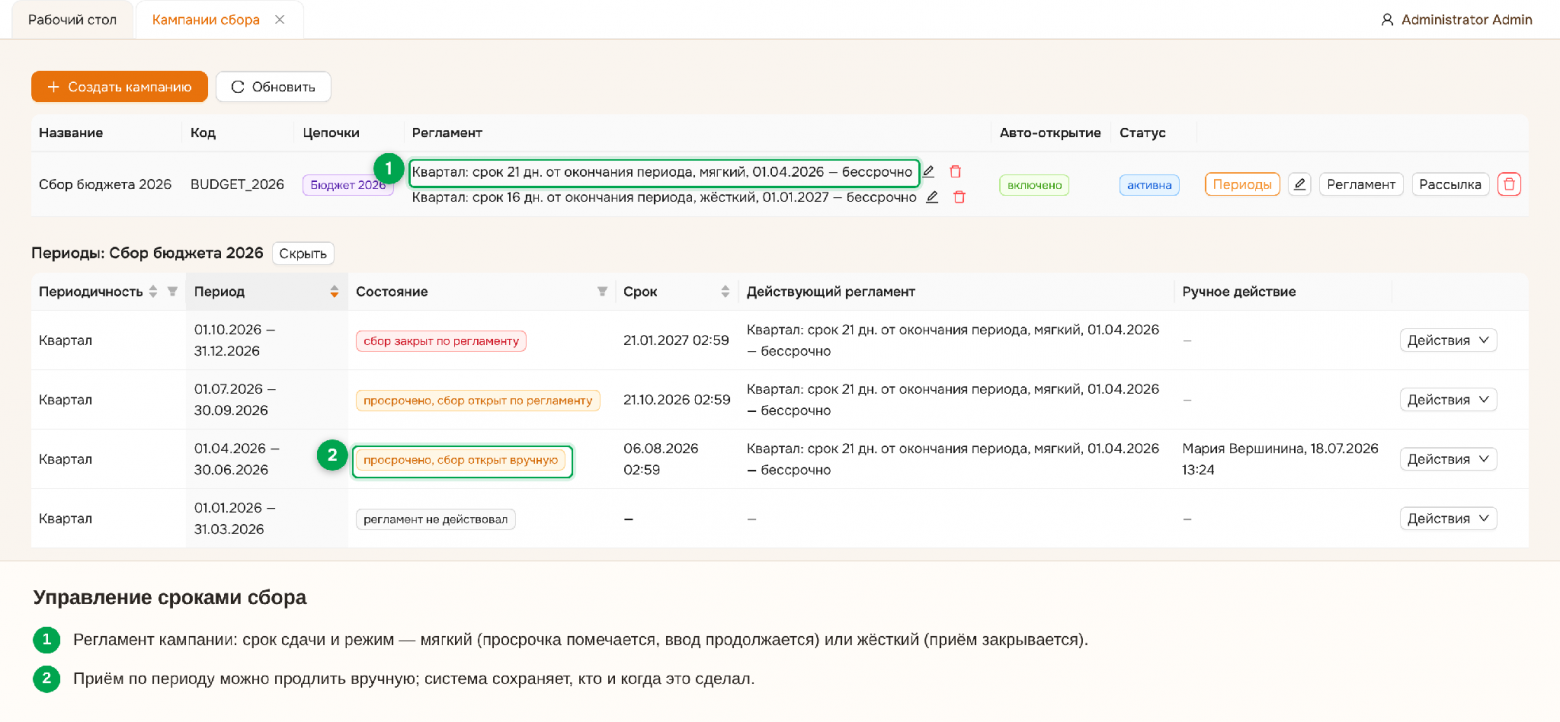
Task: Sort periods table by Период
Action: coord(334,292)
